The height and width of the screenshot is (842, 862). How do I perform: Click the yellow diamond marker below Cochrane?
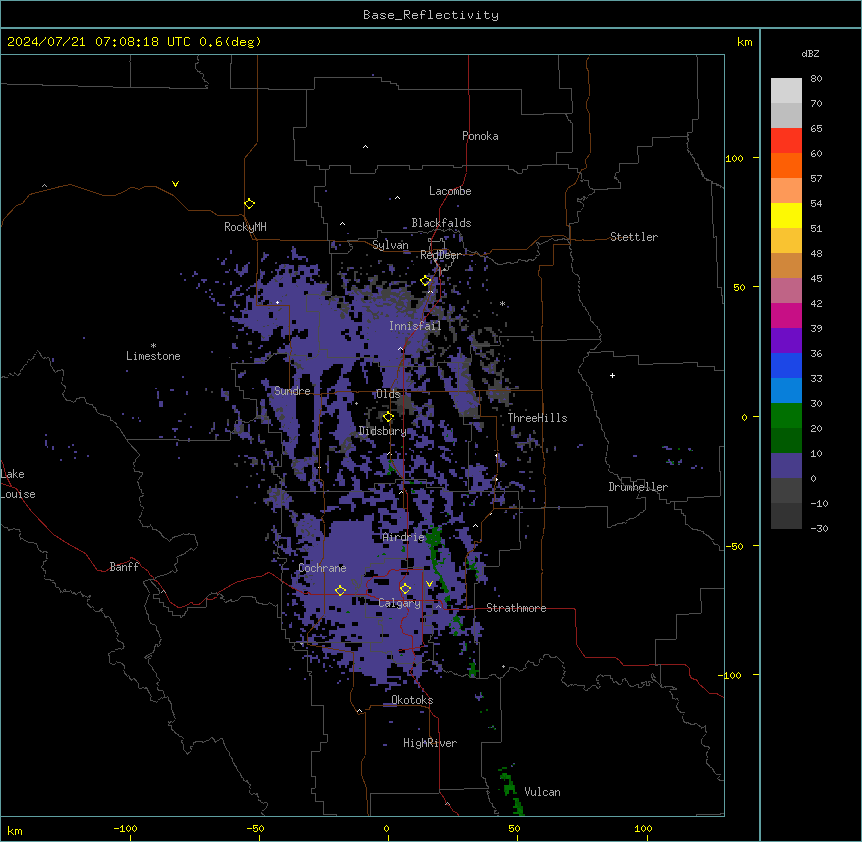[x=340, y=591]
